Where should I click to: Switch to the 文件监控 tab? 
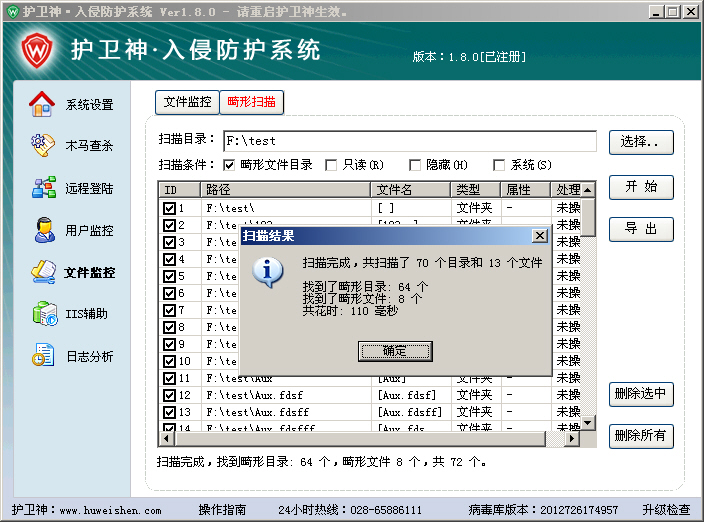pos(187,102)
